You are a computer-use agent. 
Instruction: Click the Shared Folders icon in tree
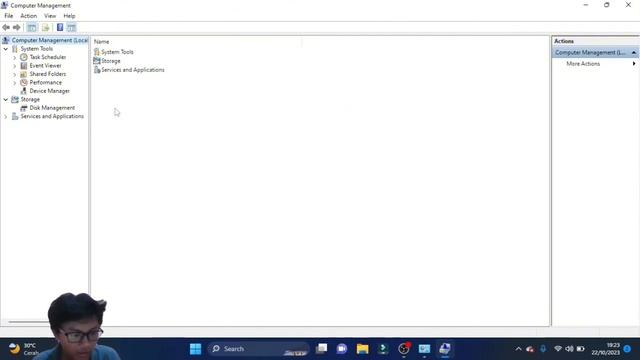24,74
